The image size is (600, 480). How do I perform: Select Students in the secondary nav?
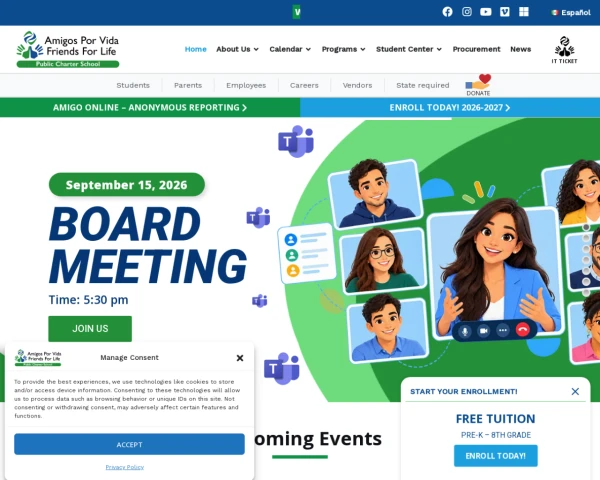point(133,85)
